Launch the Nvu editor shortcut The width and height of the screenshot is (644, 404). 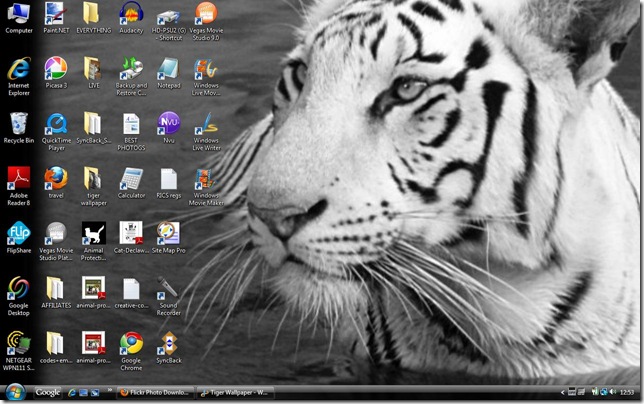coord(168,128)
